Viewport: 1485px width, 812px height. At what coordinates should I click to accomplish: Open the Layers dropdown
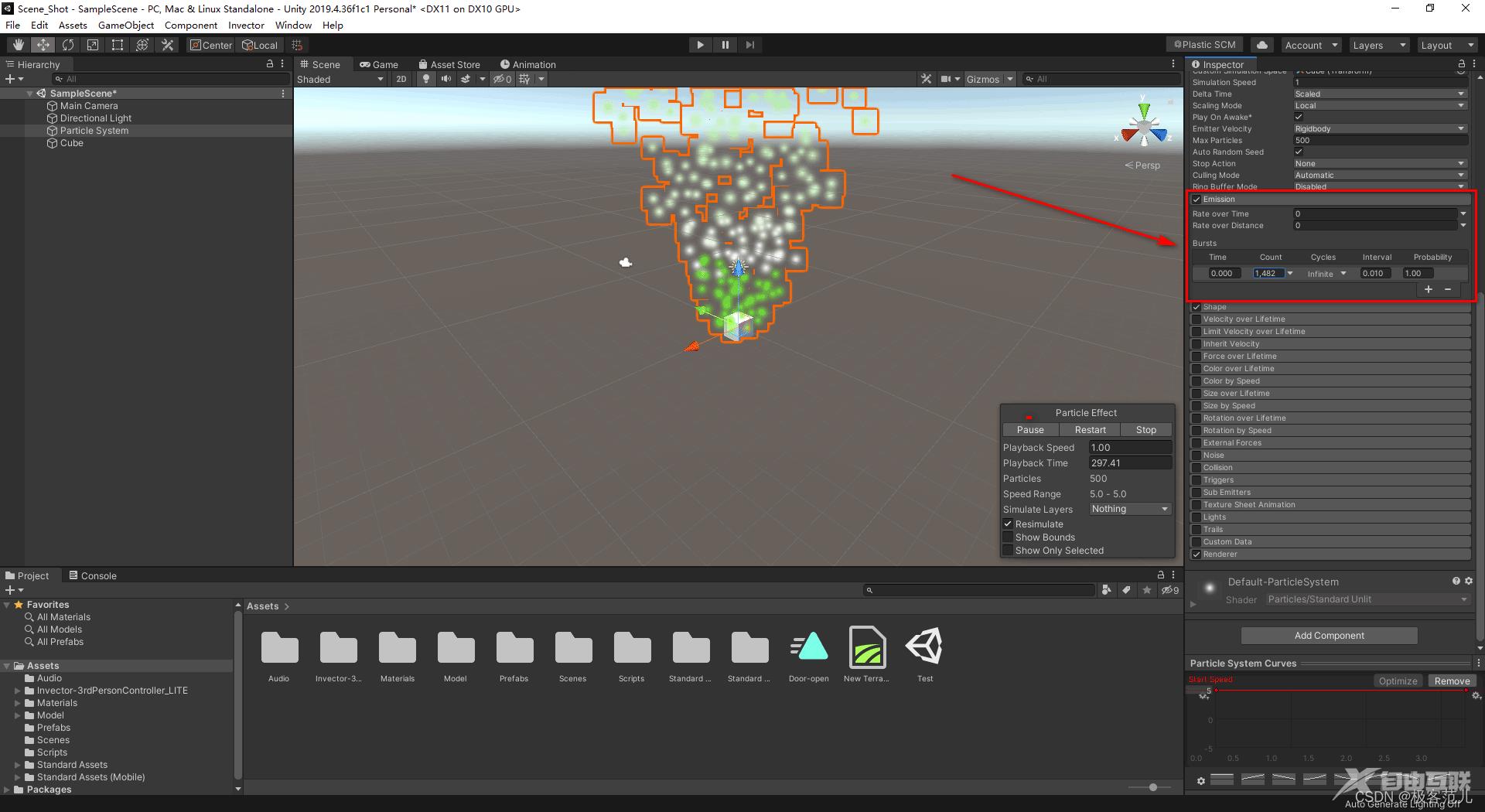coord(1378,45)
